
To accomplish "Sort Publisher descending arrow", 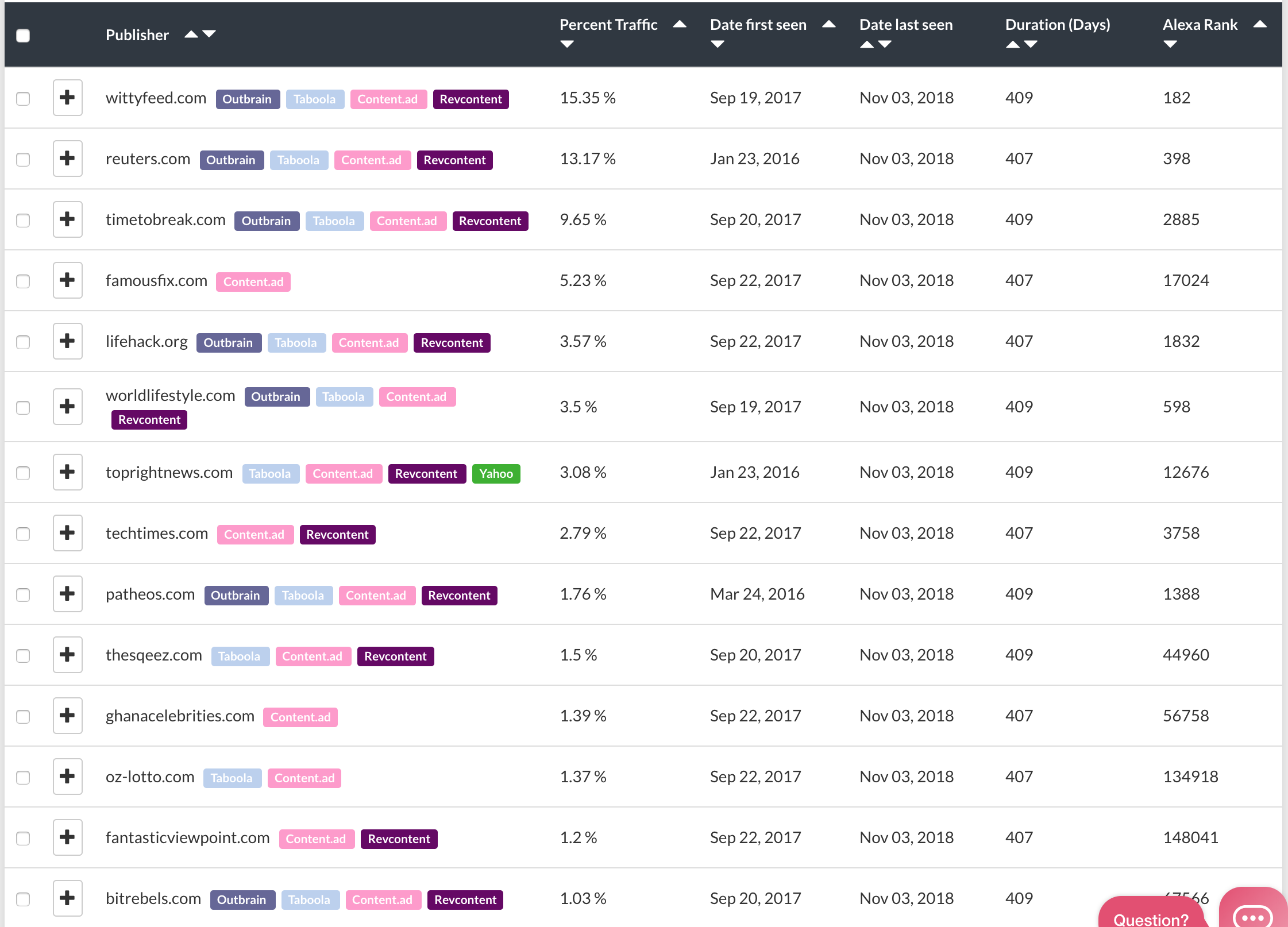I will pos(209,34).
